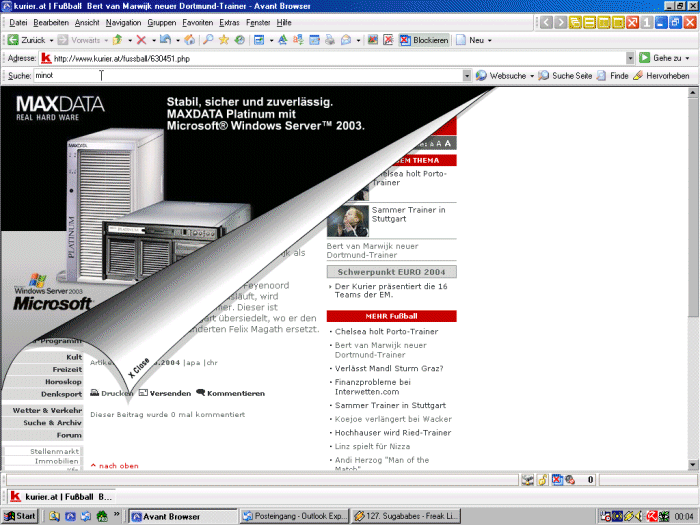
Task: Open Hochhauser wird Ried-Trainer link
Action: pos(393,433)
